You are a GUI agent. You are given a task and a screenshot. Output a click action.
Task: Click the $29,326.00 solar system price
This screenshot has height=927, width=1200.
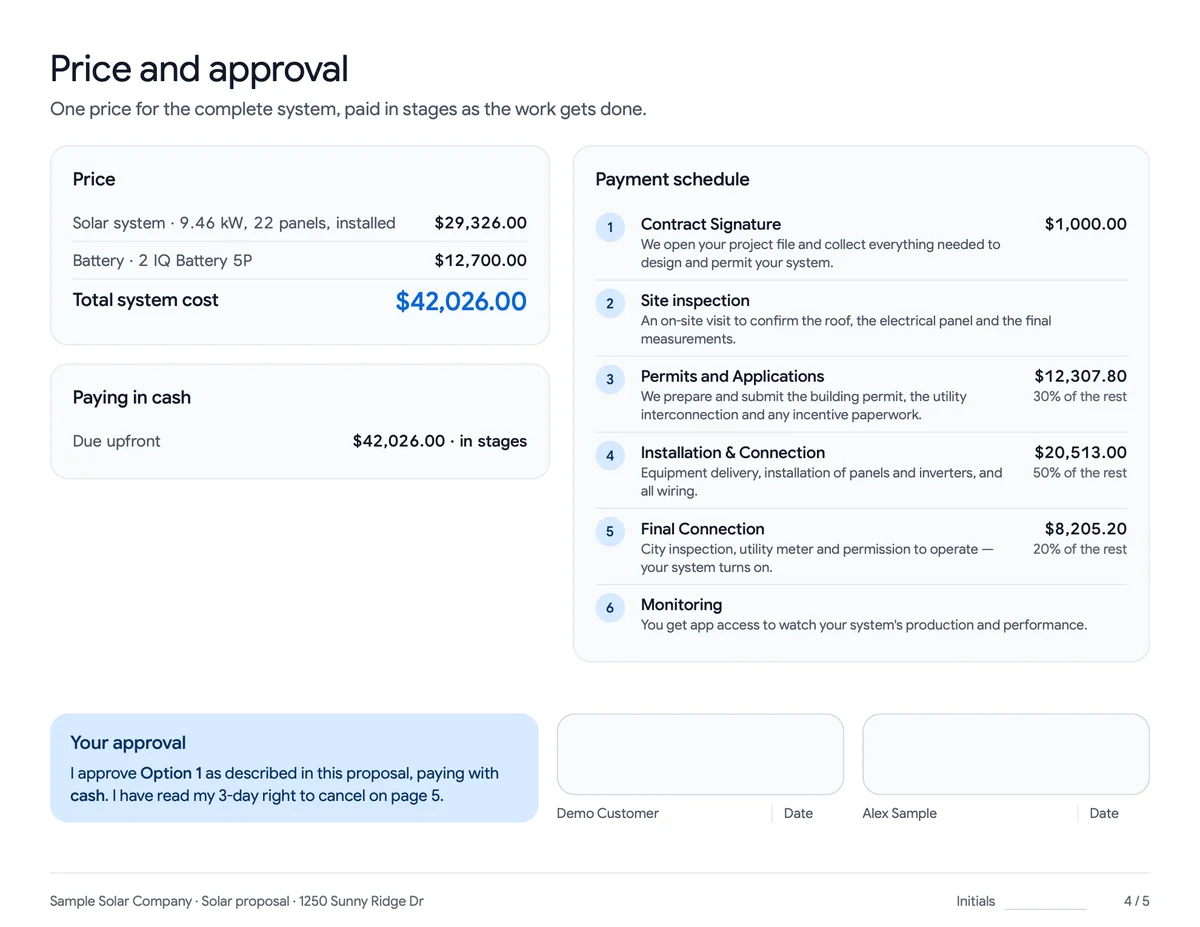pyautogui.click(x=480, y=223)
